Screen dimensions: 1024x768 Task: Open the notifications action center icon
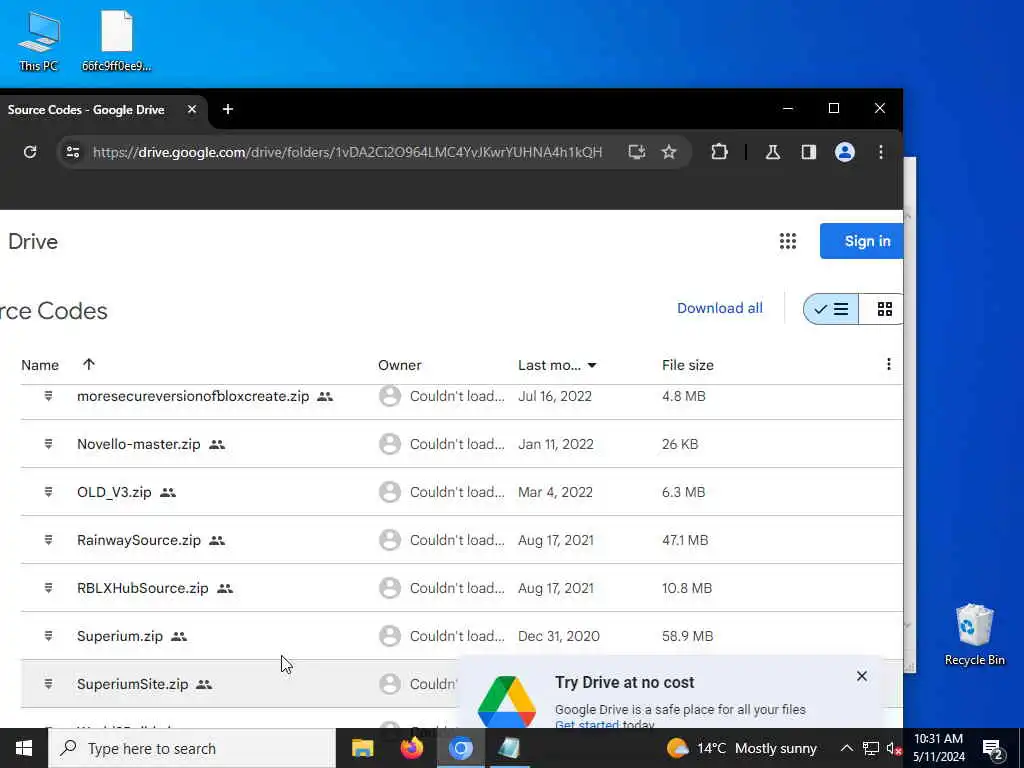coord(993,748)
